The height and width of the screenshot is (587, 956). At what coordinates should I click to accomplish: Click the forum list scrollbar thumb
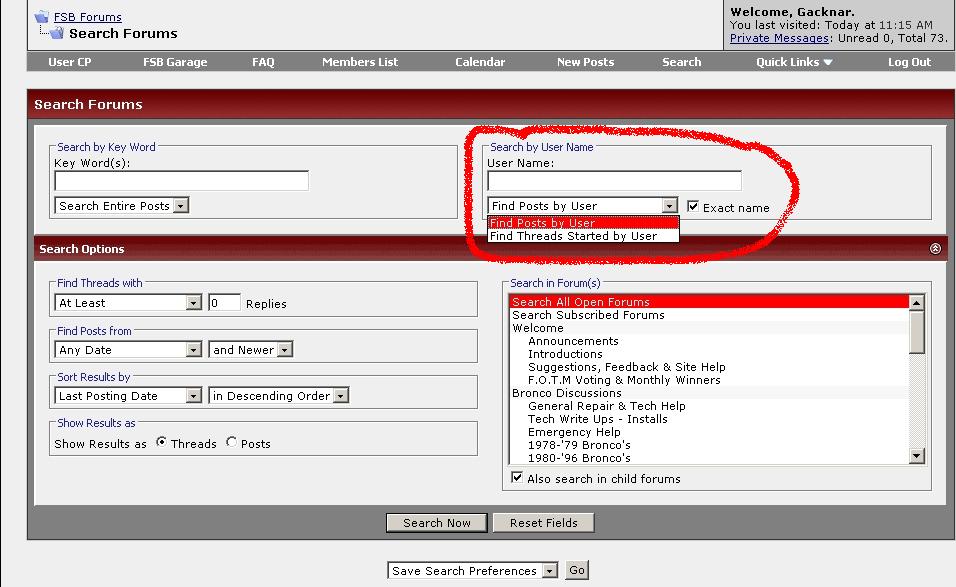[x=916, y=332]
